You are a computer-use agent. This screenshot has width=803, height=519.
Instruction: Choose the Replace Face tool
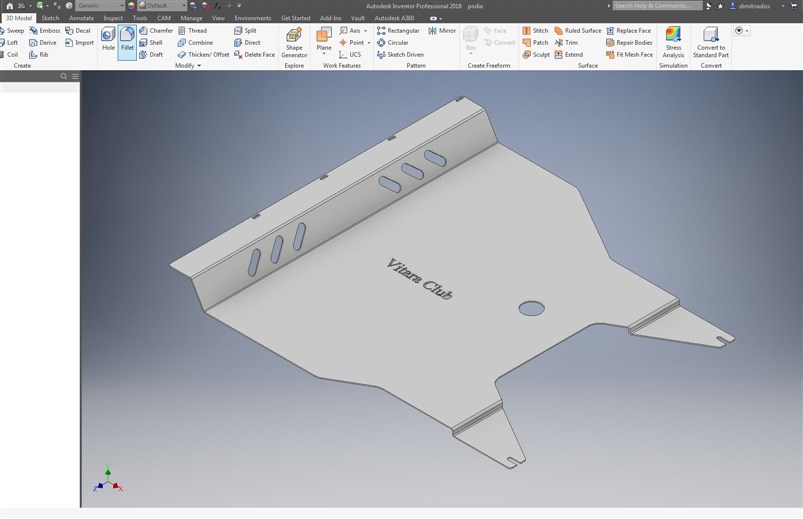(x=628, y=31)
